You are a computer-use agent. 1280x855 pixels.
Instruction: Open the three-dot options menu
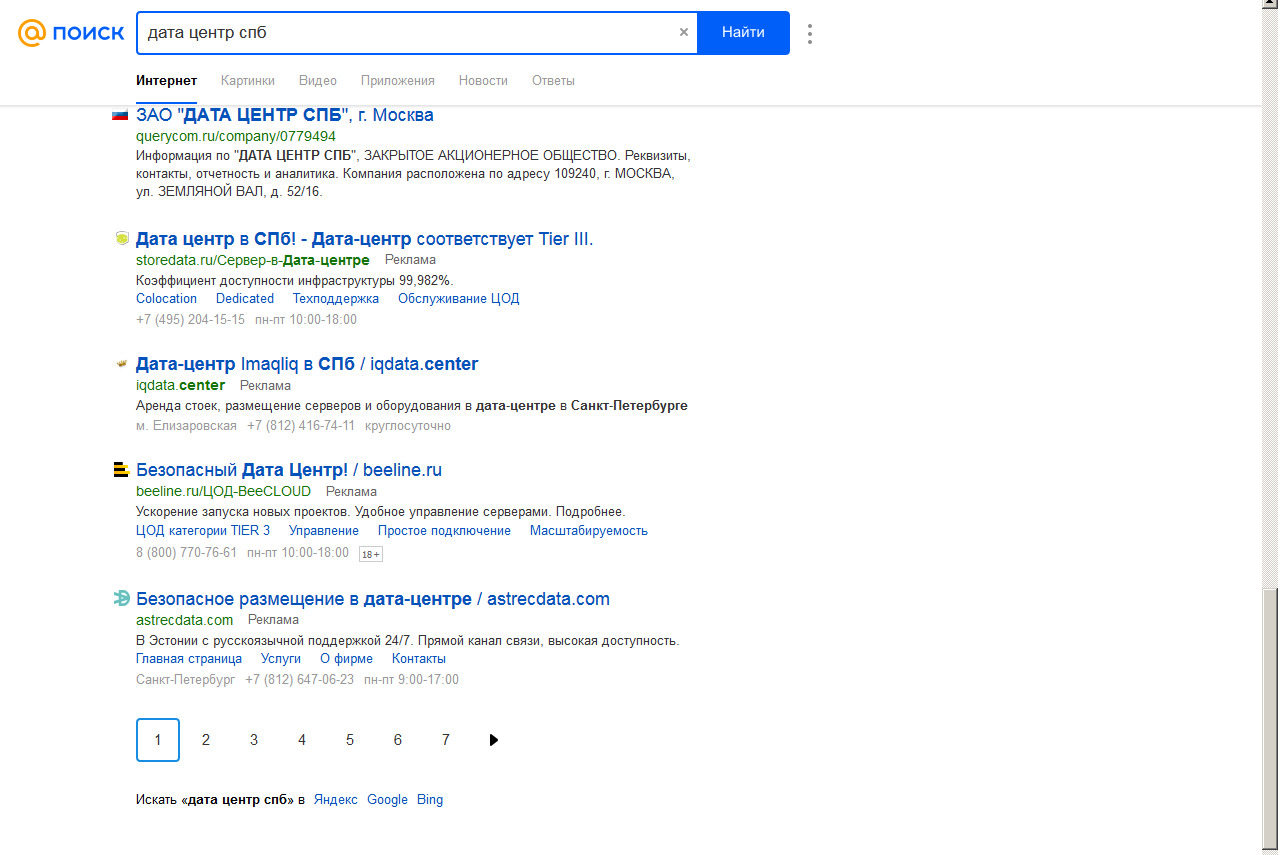coord(809,34)
